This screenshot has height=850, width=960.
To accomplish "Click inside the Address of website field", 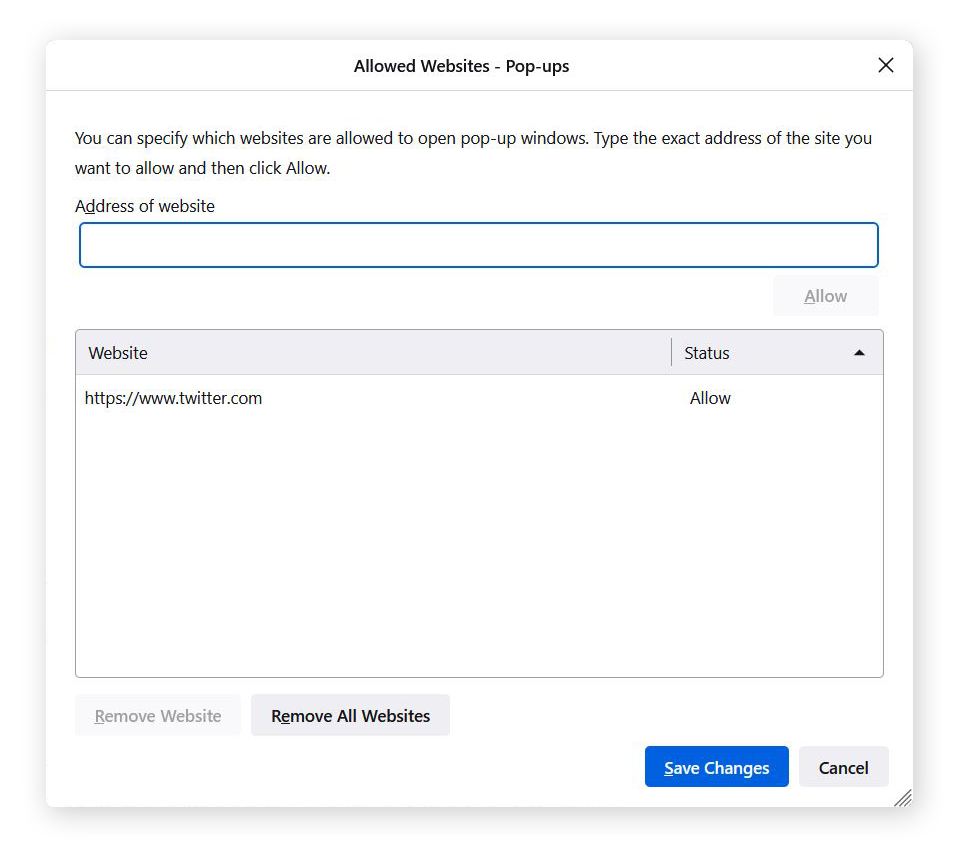I will click(x=478, y=244).
